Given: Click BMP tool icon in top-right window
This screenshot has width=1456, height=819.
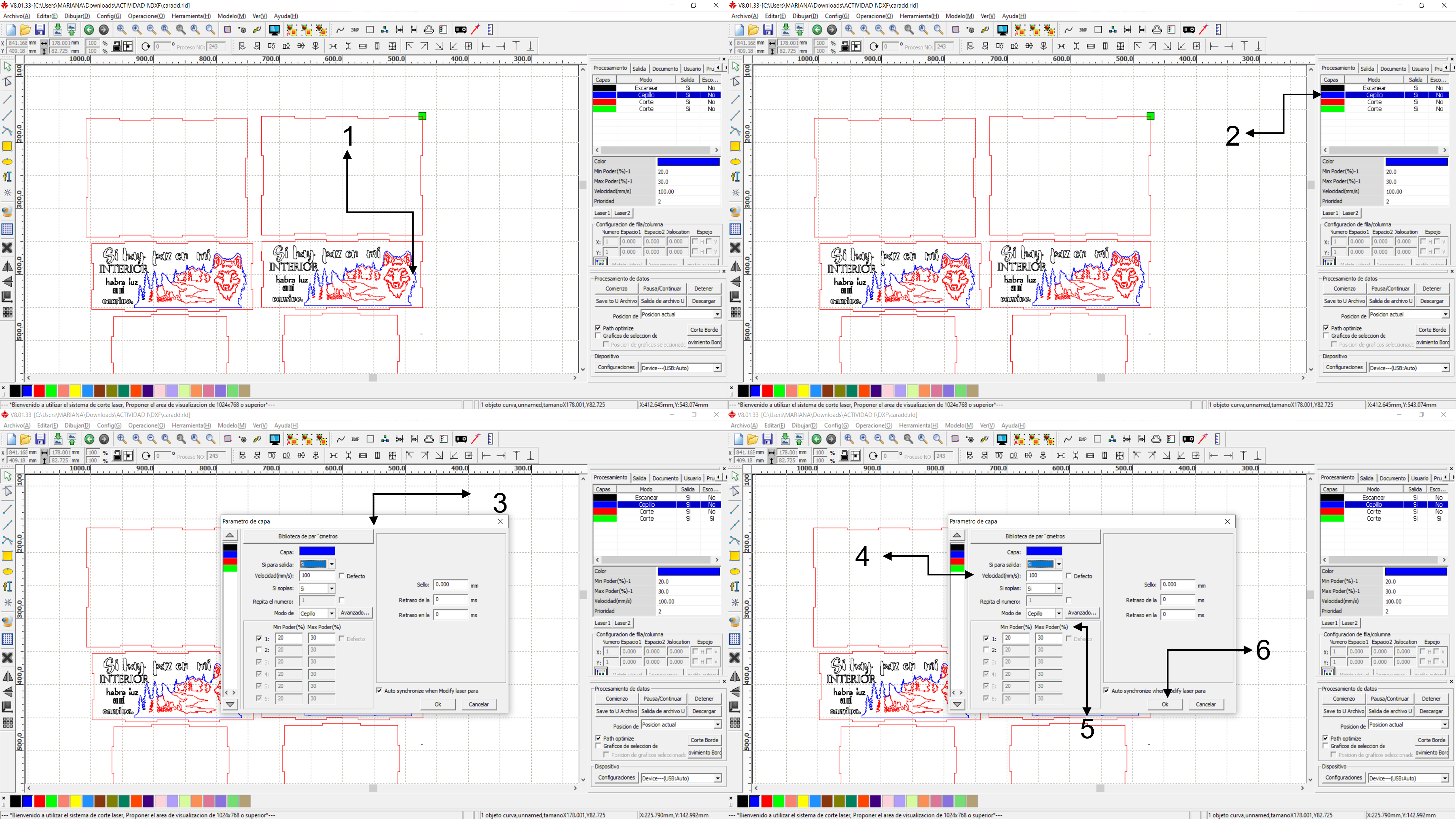Looking at the screenshot, I should 1083,30.
